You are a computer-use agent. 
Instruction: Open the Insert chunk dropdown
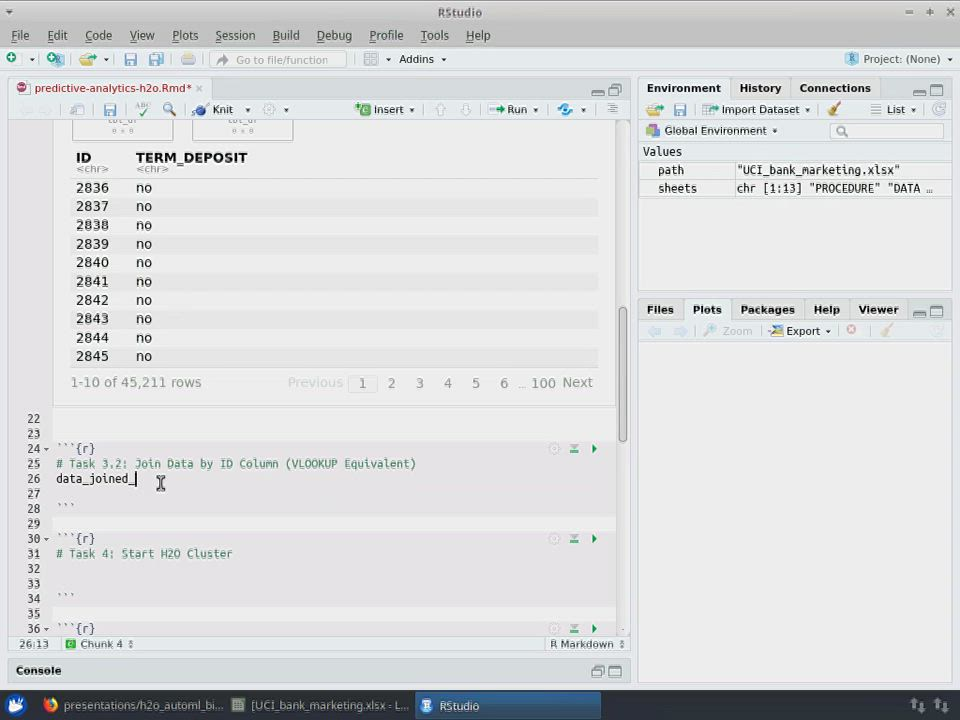[x=386, y=110]
